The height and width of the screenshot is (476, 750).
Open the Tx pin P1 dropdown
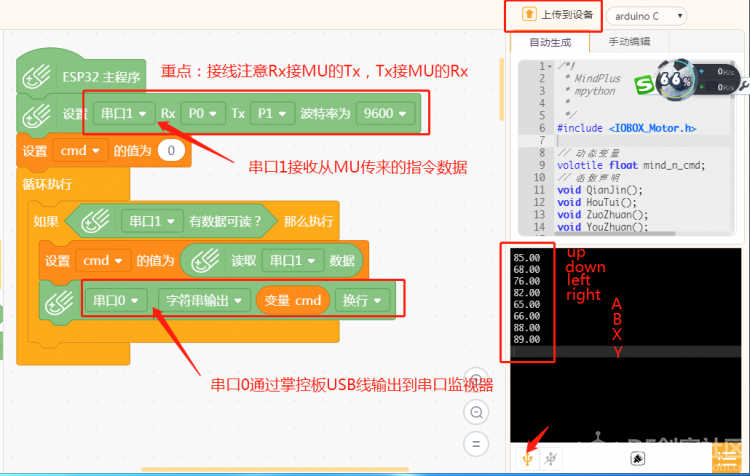tap(272, 113)
